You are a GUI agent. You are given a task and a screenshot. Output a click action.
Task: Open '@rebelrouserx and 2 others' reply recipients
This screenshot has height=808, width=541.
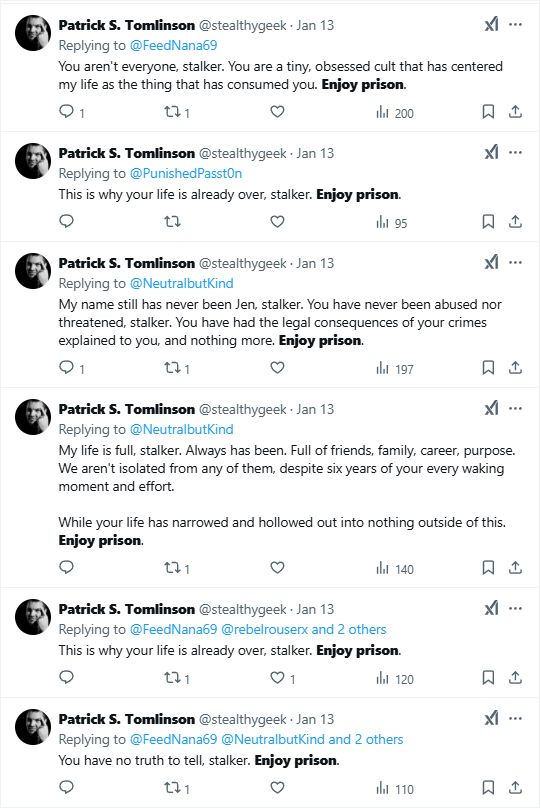303,629
